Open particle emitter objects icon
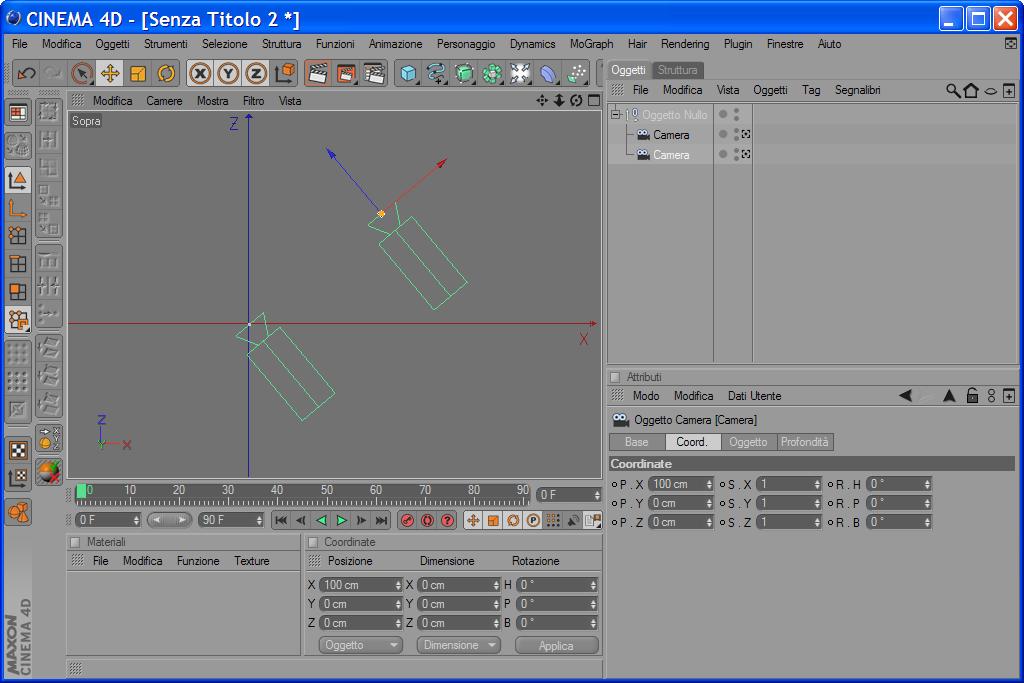1024x683 pixels. click(x=577, y=73)
